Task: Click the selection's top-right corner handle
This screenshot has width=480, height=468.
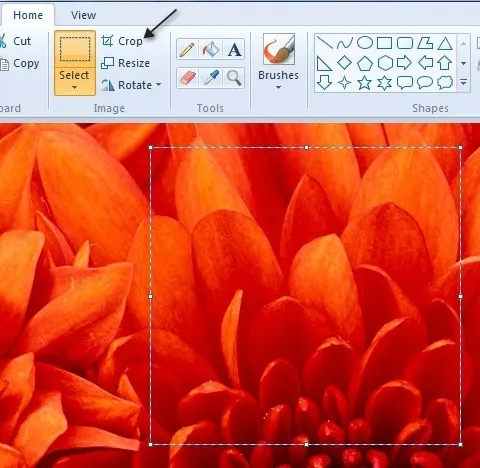Action: pyautogui.click(x=461, y=147)
